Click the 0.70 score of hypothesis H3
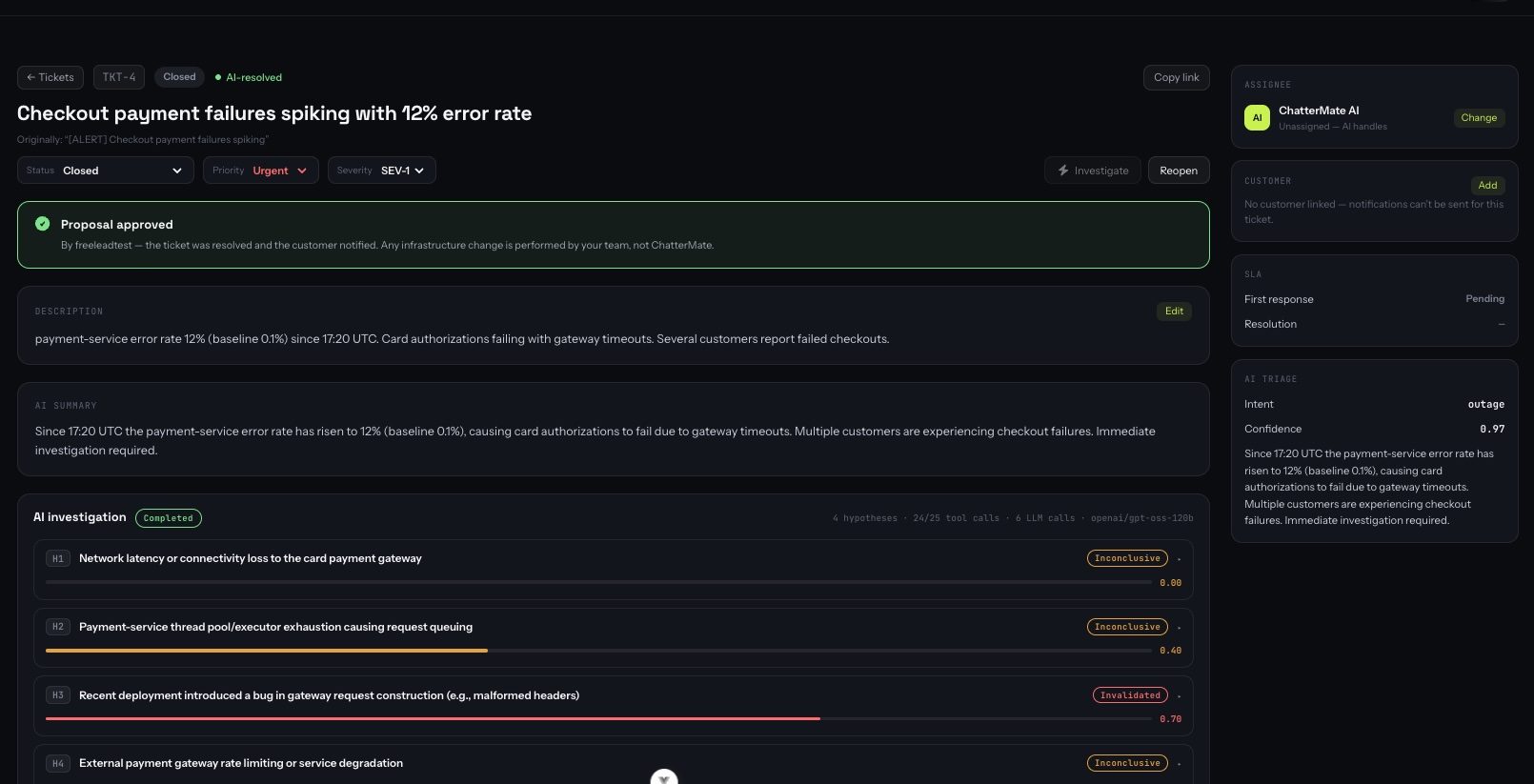Viewport: 1534px width, 784px height. click(1170, 719)
